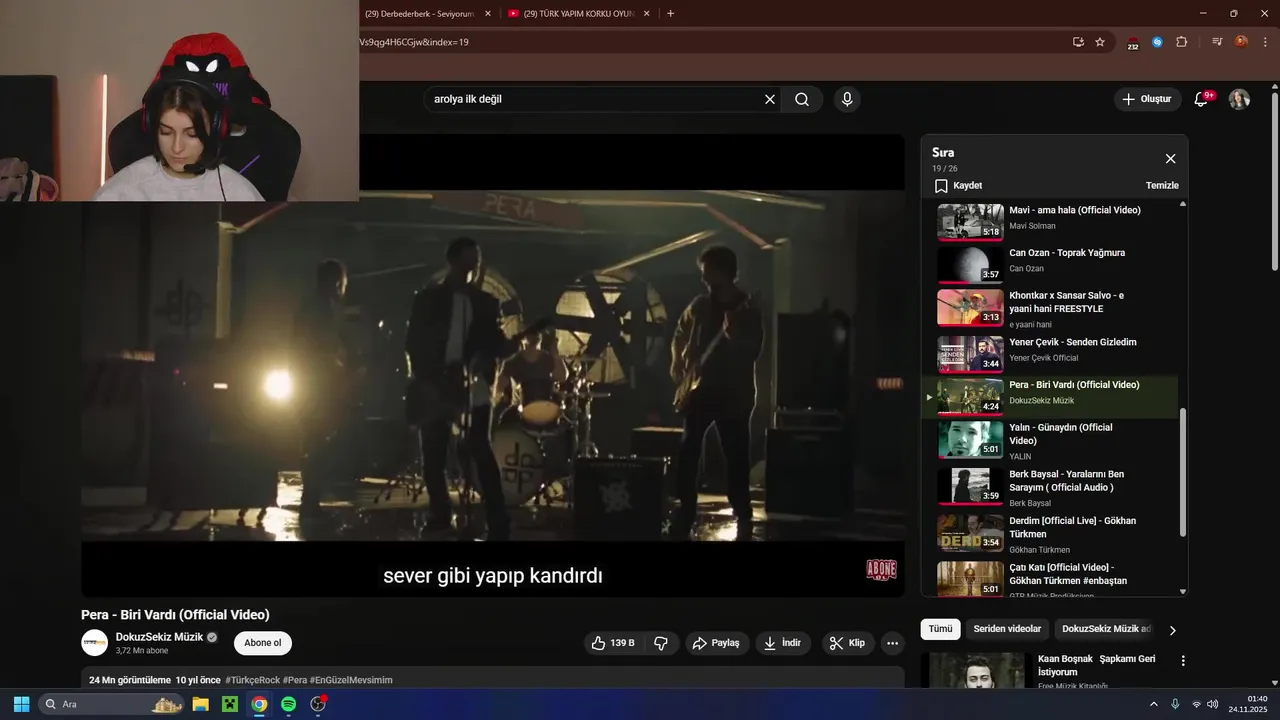Click the magnifier search button

tap(802, 99)
